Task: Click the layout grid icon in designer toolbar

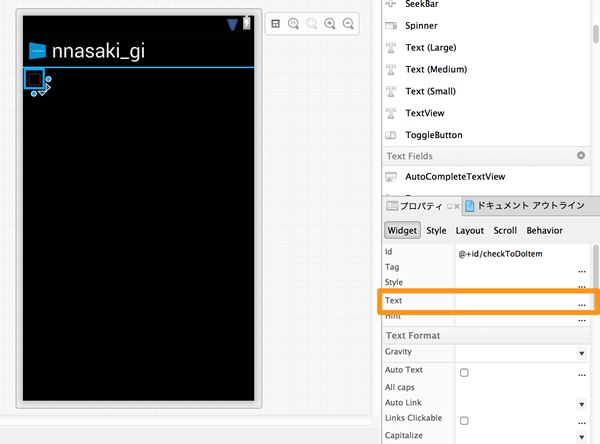Action: [x=275, y=24]
